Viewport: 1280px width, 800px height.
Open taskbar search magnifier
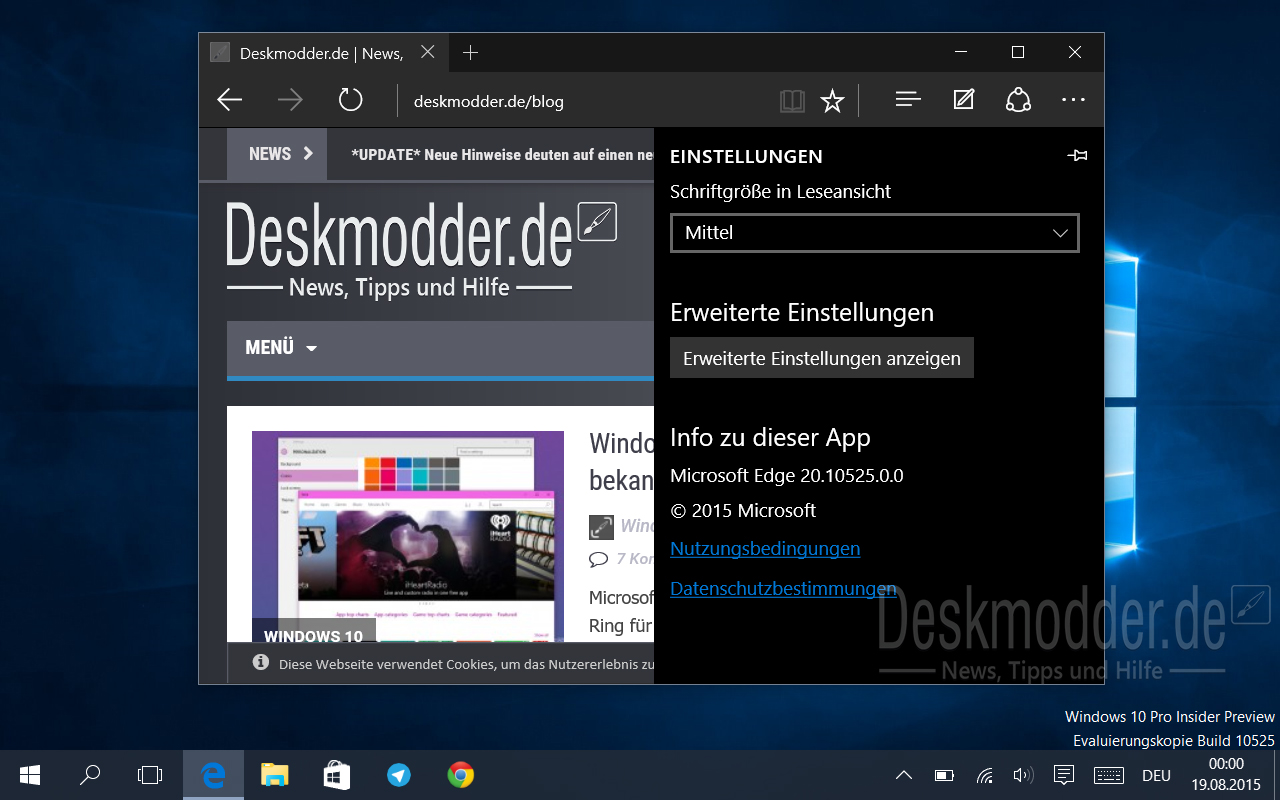point(90,775)
